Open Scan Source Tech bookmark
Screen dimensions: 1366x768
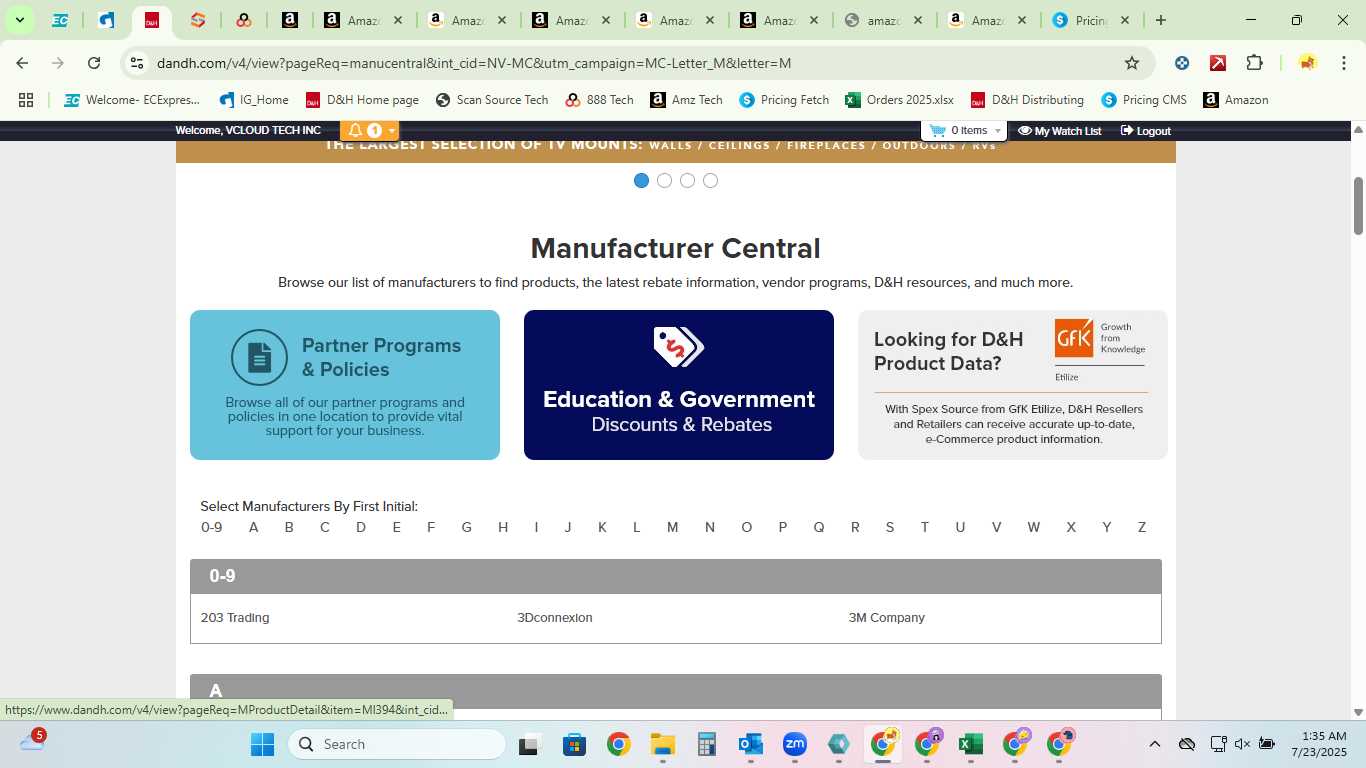tap(492, 100)
